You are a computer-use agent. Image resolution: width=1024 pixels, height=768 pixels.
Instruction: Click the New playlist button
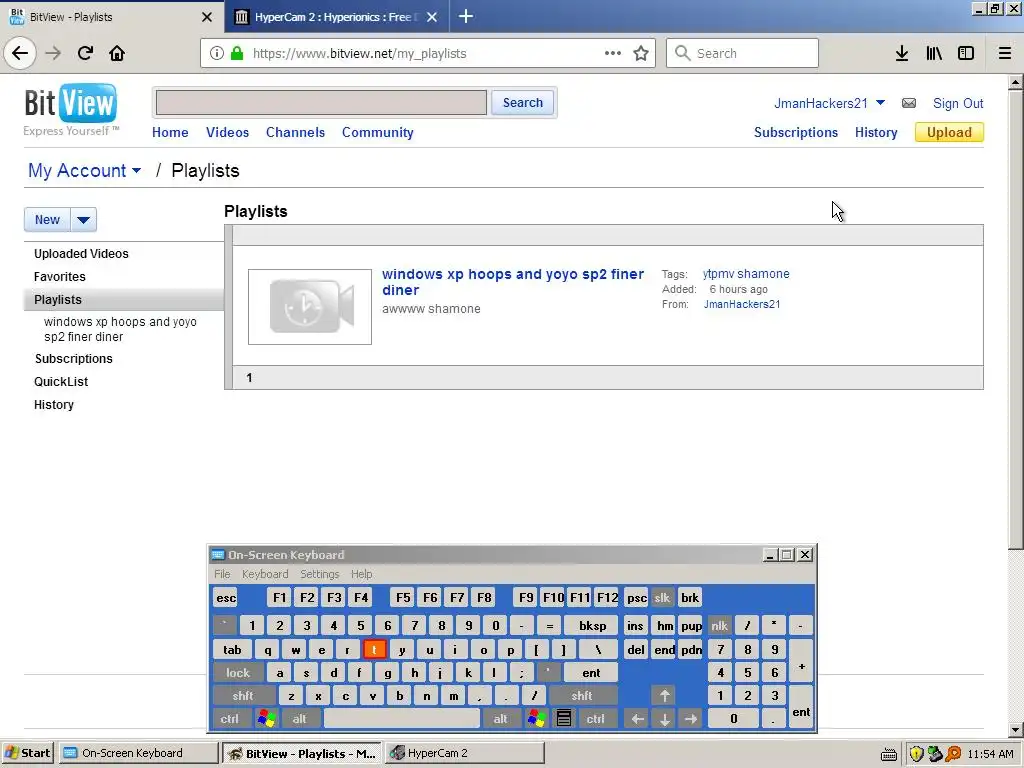(x=47, y=219)
